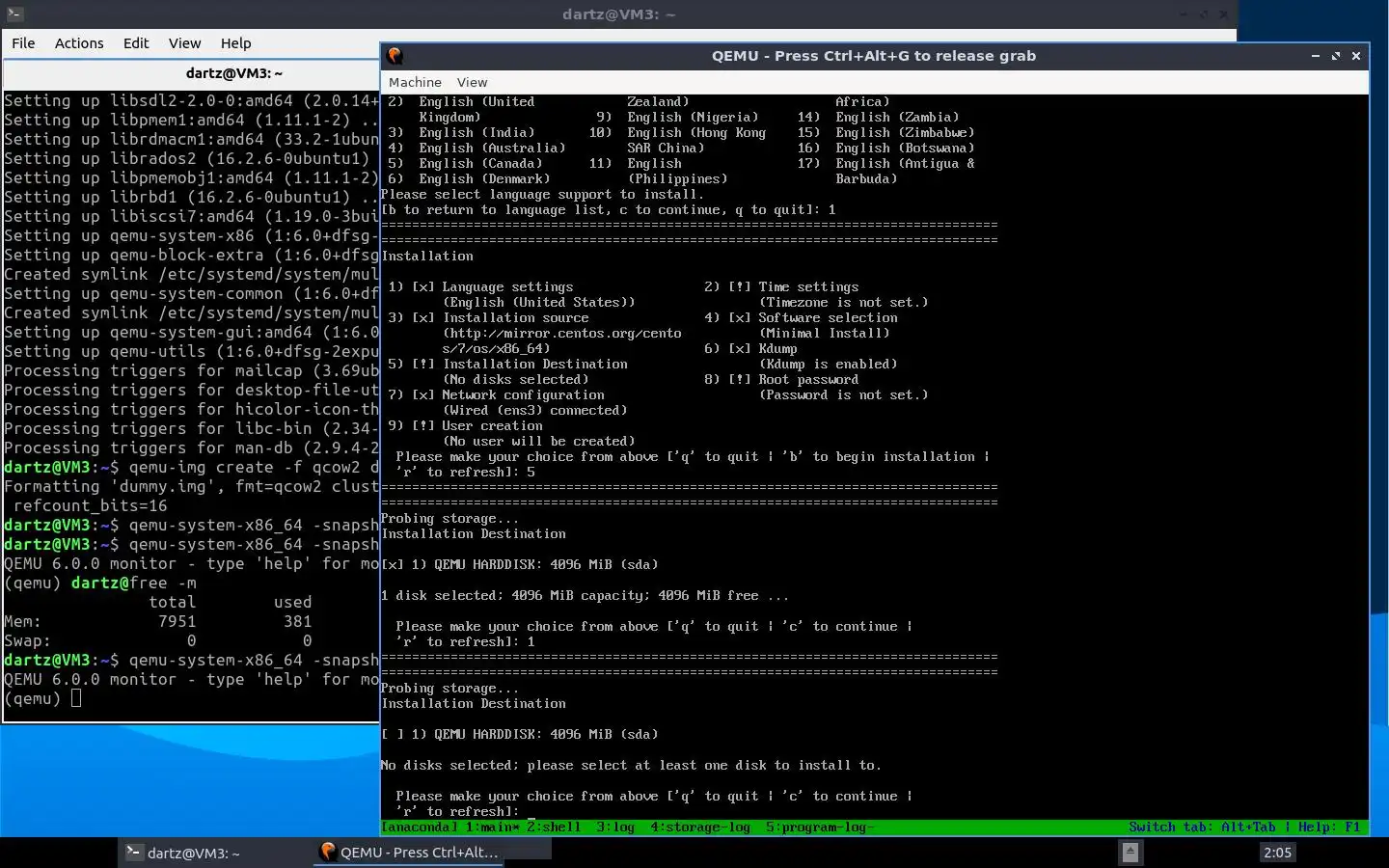This screenshot has height=868, width=1389.
Task: Click '5) [!] Installation Destination' menu line
Action: pyautogui.click(x=507, y=364)
